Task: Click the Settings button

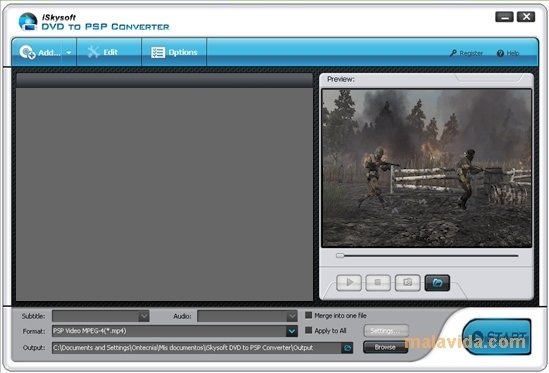Action: point(385,331)
